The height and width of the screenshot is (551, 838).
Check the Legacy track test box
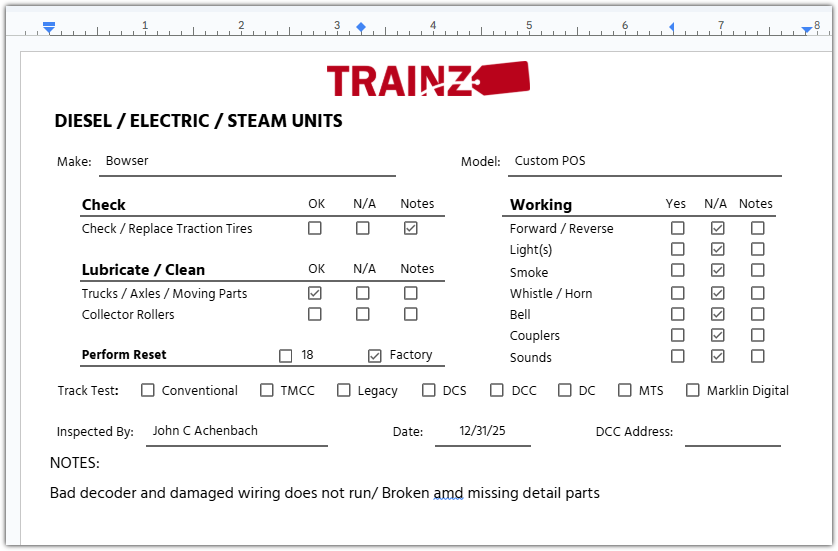(344, 390)
